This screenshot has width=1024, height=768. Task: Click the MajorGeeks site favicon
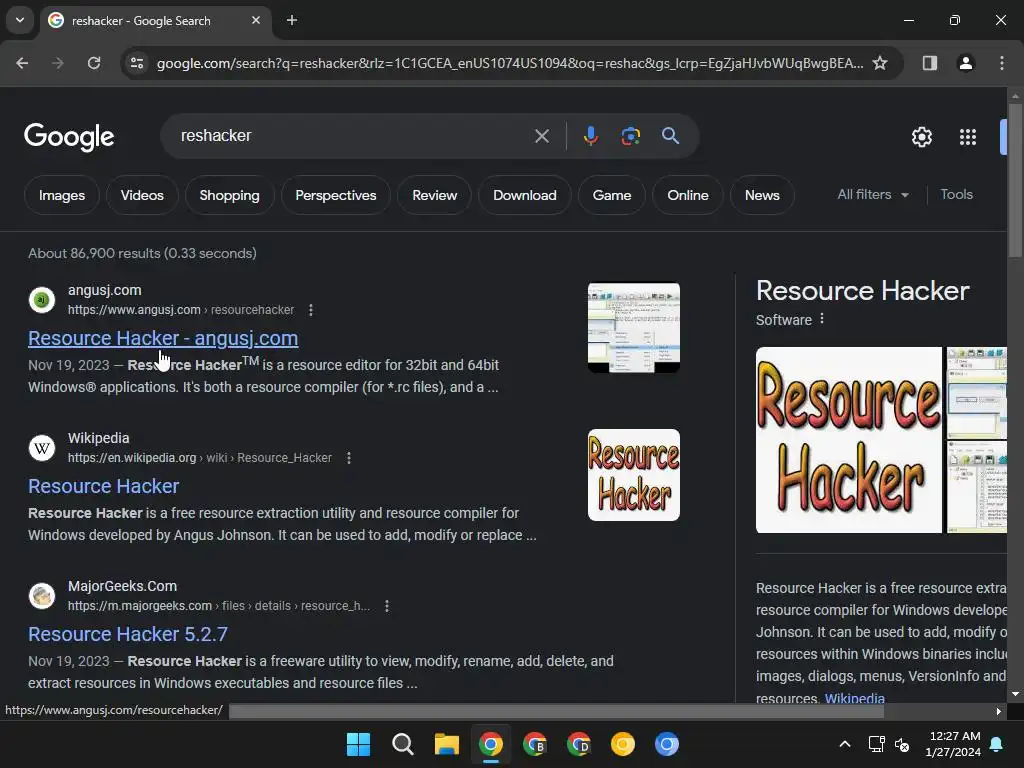(42, 596)
